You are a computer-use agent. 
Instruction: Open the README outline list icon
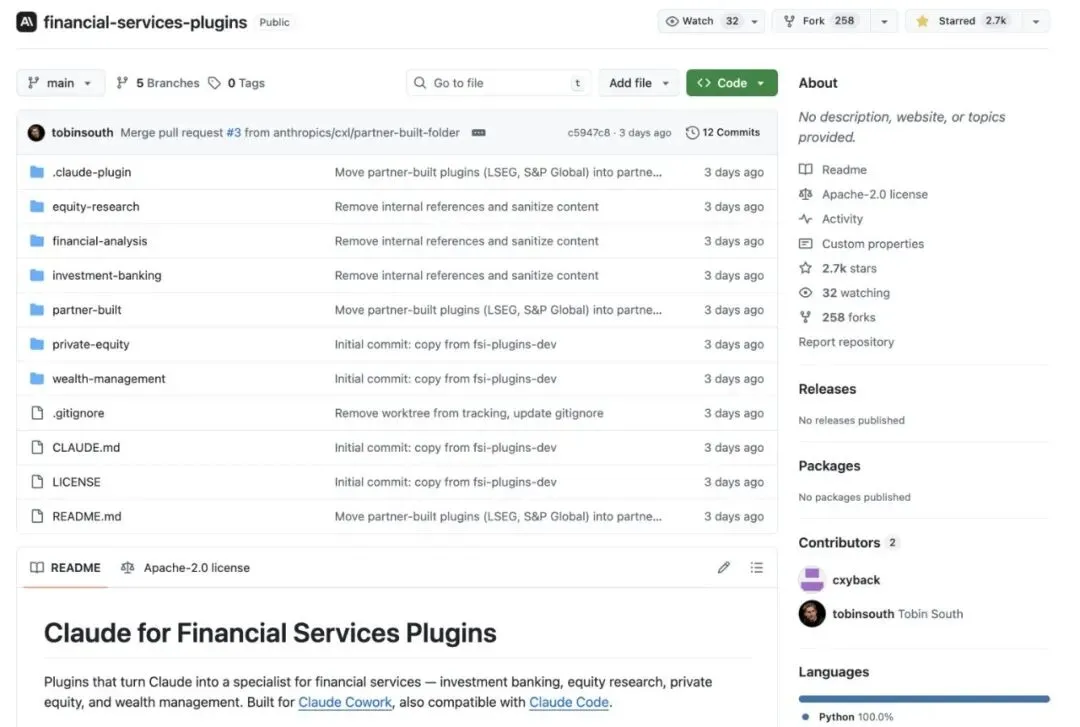[757, 568]
